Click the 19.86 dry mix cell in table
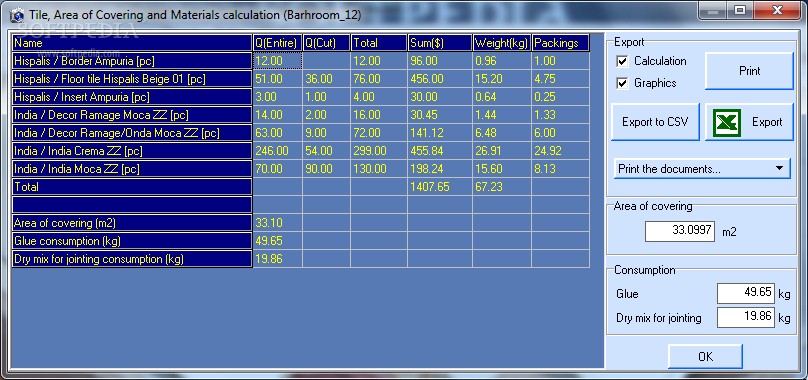The height and width of the screenshot is (380, 808). (x=277, y=259)
